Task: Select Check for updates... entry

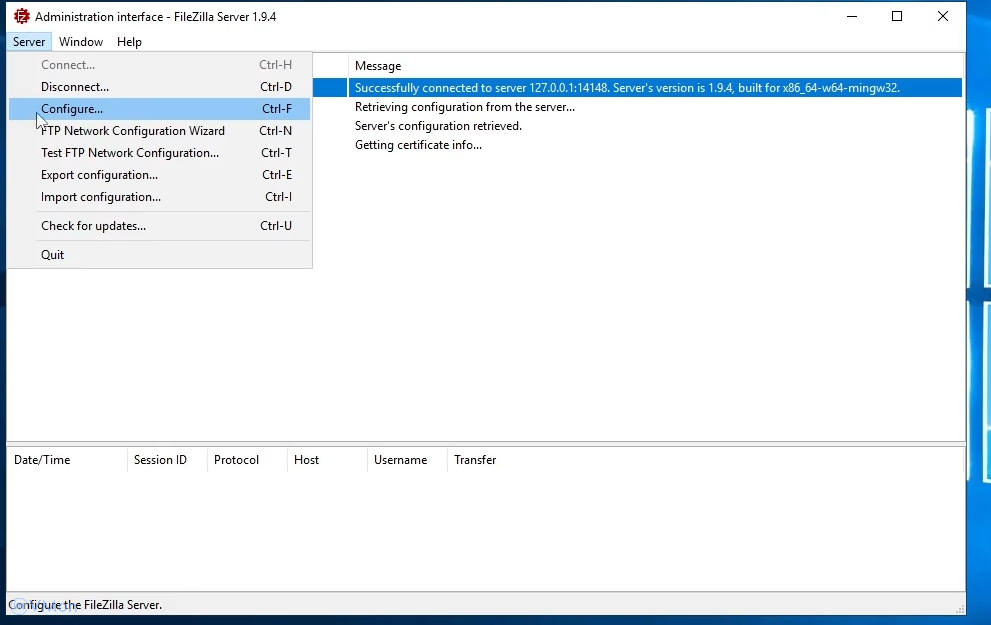Action: pos(93,226)
